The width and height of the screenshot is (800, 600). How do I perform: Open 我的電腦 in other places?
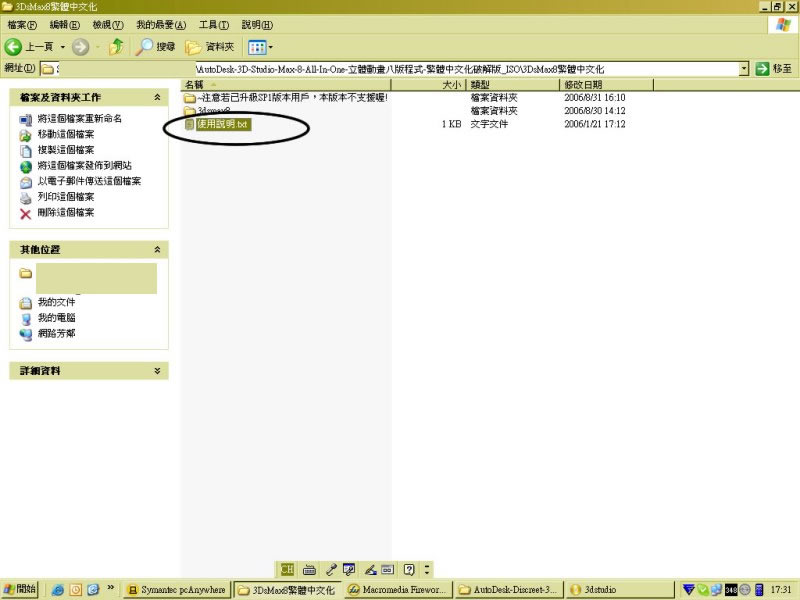56,317
